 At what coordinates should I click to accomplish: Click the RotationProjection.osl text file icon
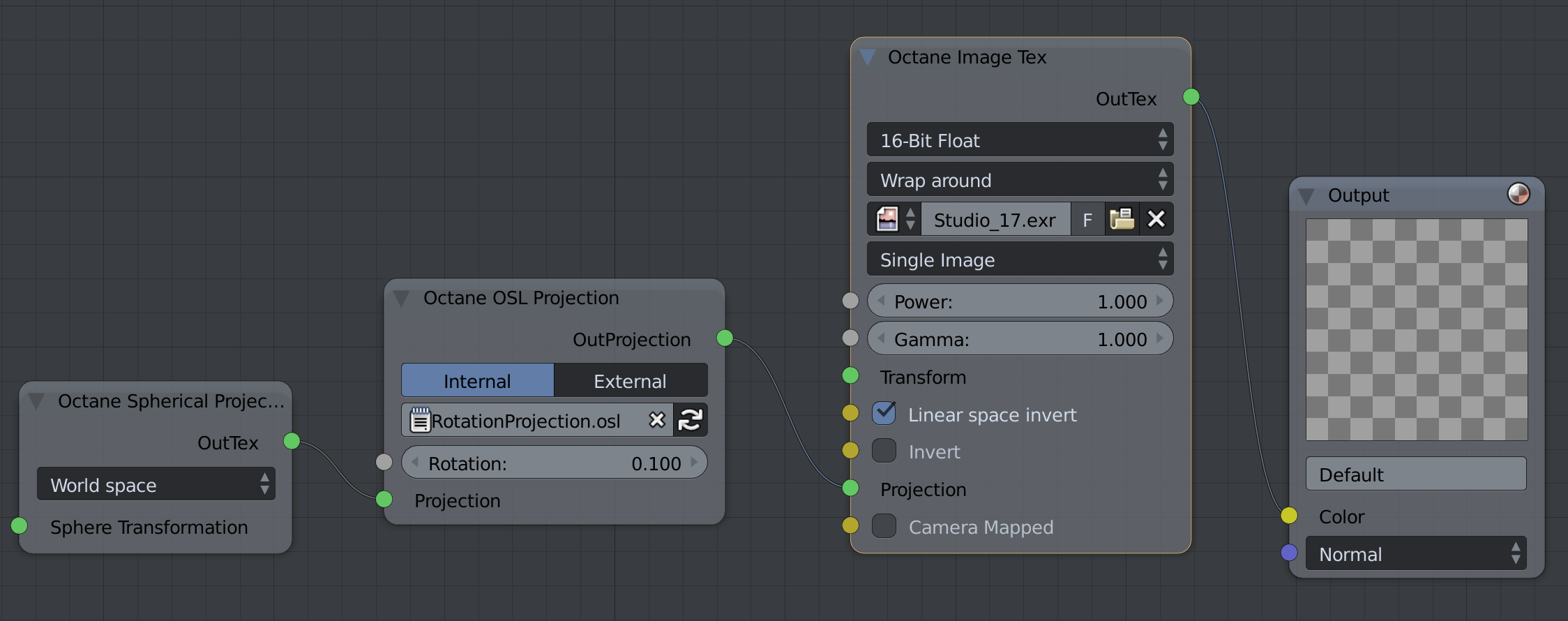420,420
